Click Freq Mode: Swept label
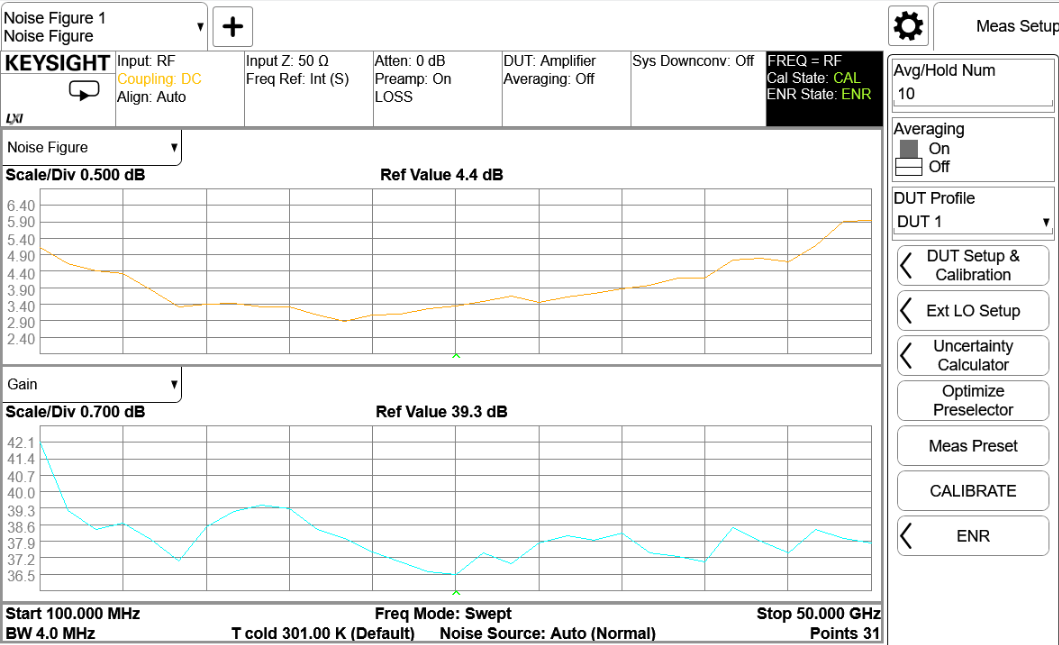The height and width of the screenshot is (645, 1059). (x=443, y=613)
